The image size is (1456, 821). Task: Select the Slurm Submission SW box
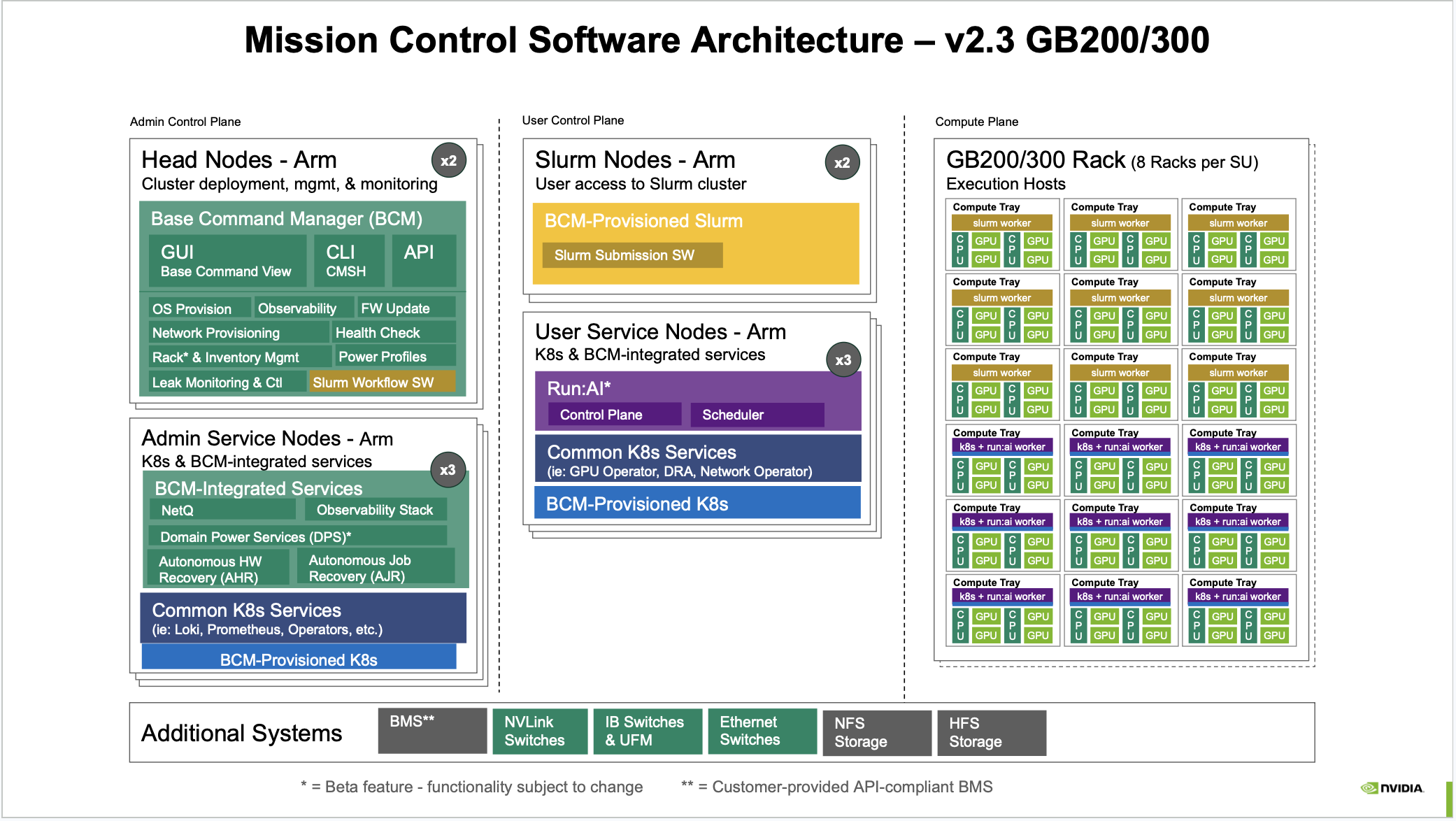pyautogui.click(x=631, y=255)
